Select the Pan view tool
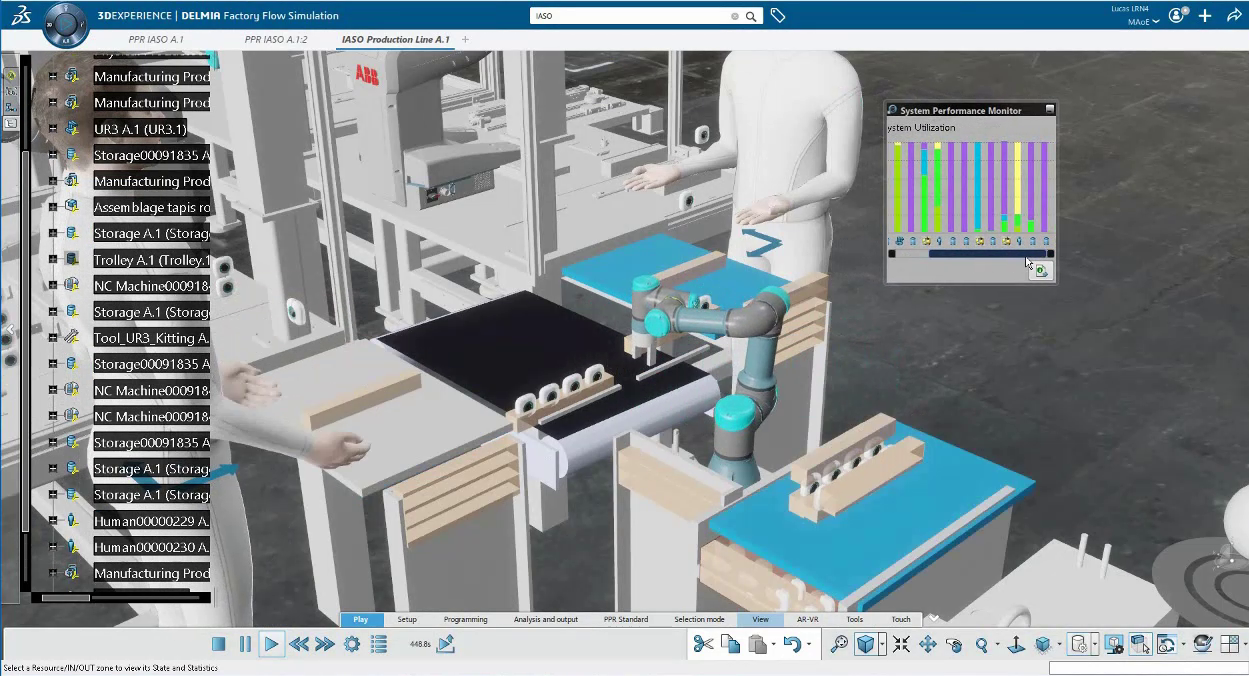1249x676 pixels. (927, 645)
